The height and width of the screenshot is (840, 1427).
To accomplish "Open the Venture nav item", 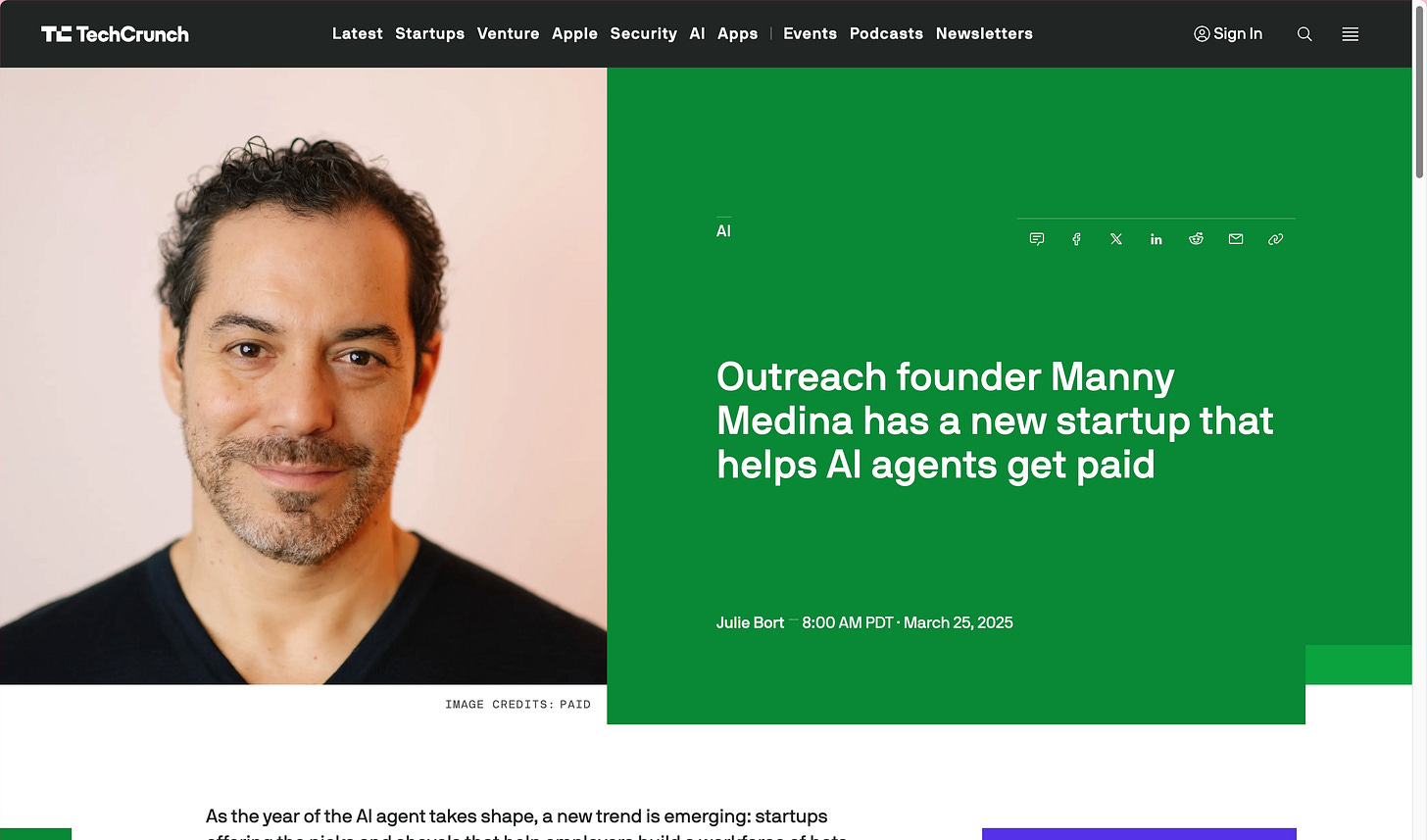I will (509, 33).
